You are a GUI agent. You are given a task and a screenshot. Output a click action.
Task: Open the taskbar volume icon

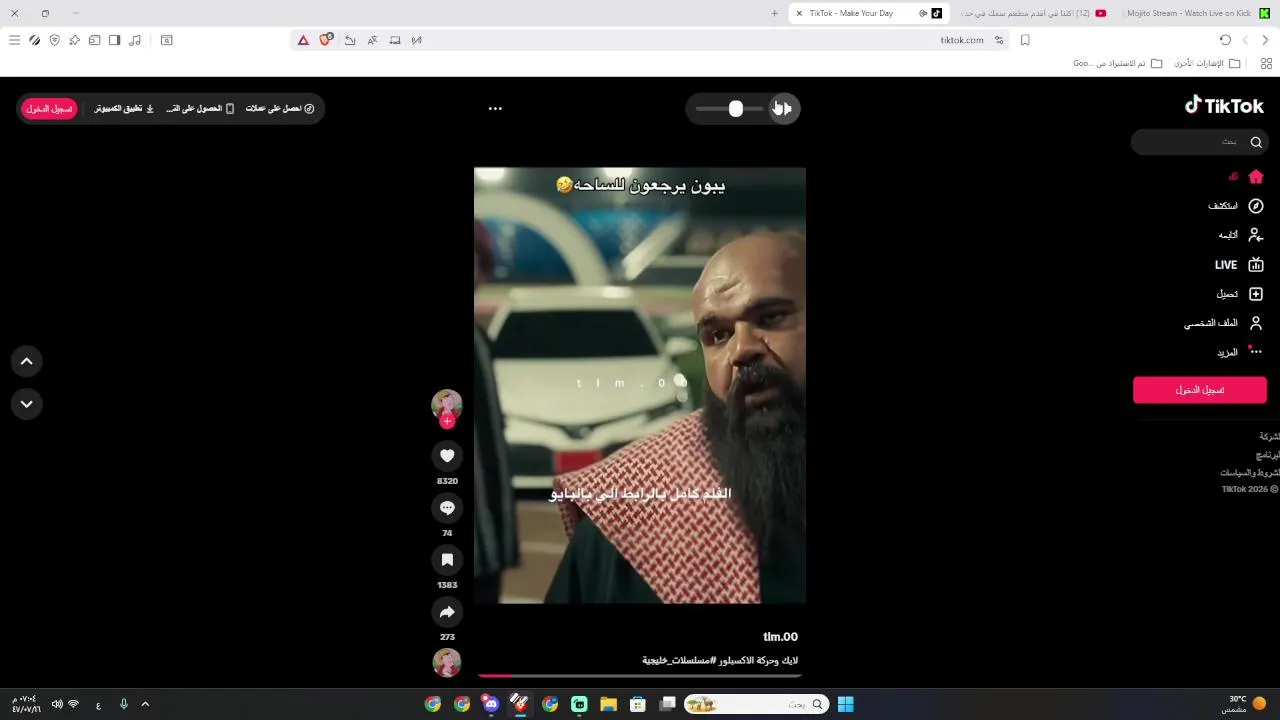click(x=57, y=704)
